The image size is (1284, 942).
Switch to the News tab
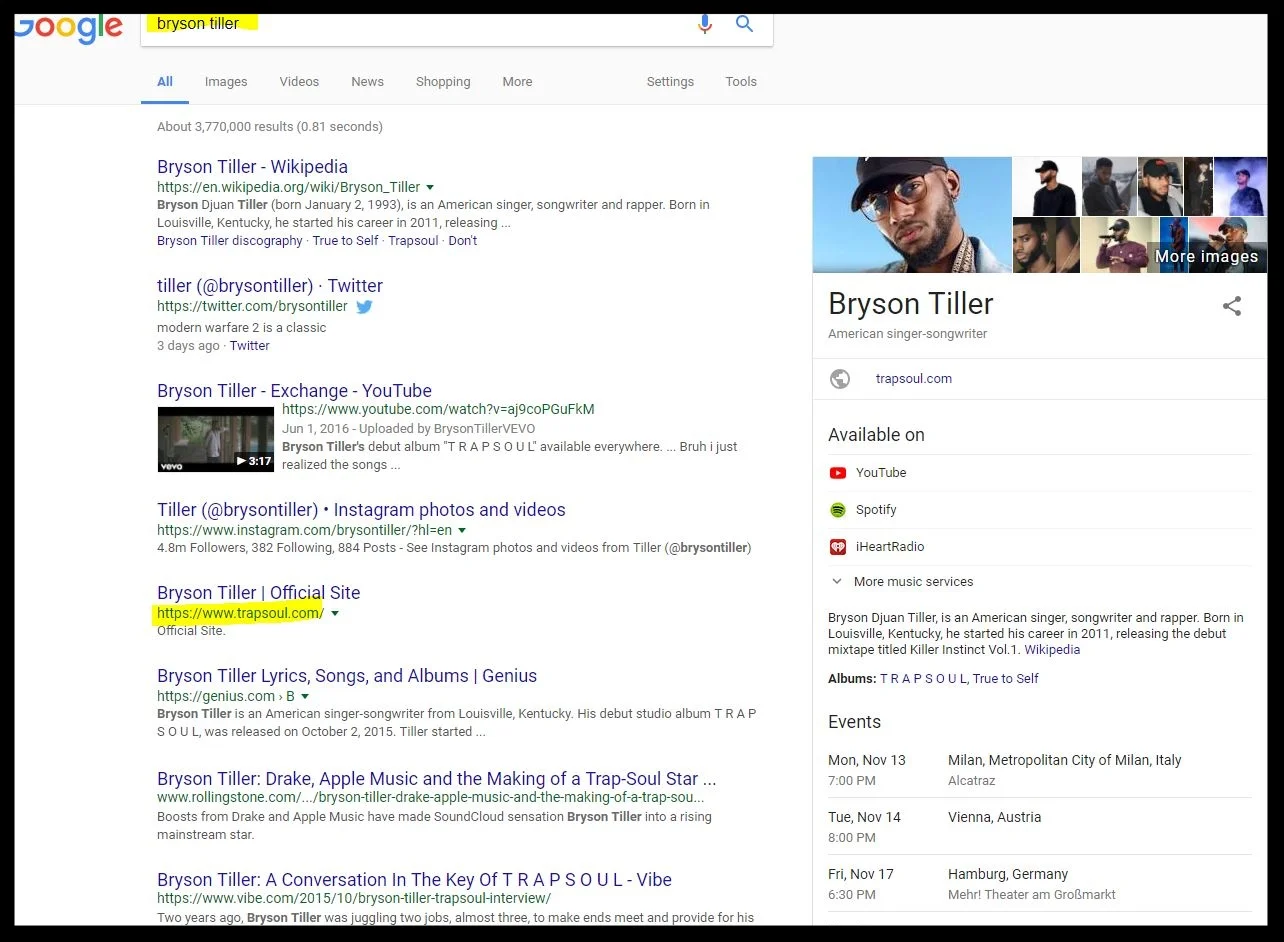tap(367, 82)
